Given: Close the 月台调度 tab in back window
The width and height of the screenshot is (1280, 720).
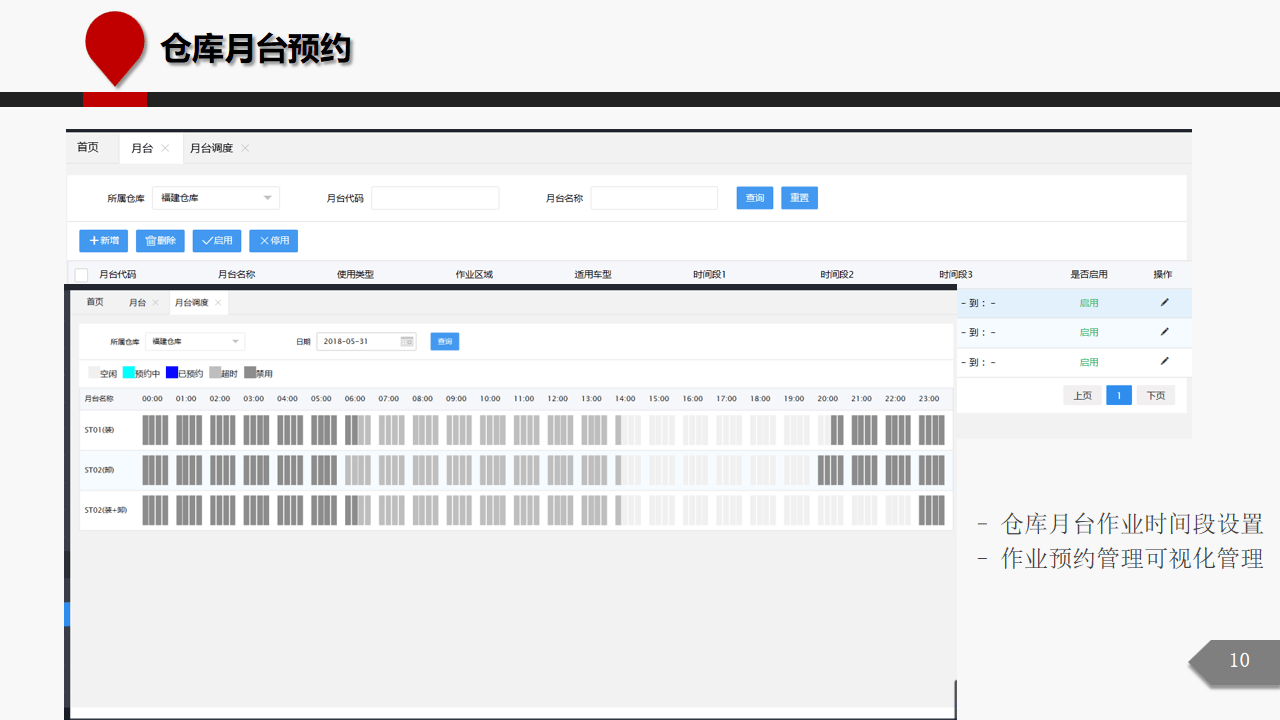Looking at the screenshot, I should [x=245, y=148].
